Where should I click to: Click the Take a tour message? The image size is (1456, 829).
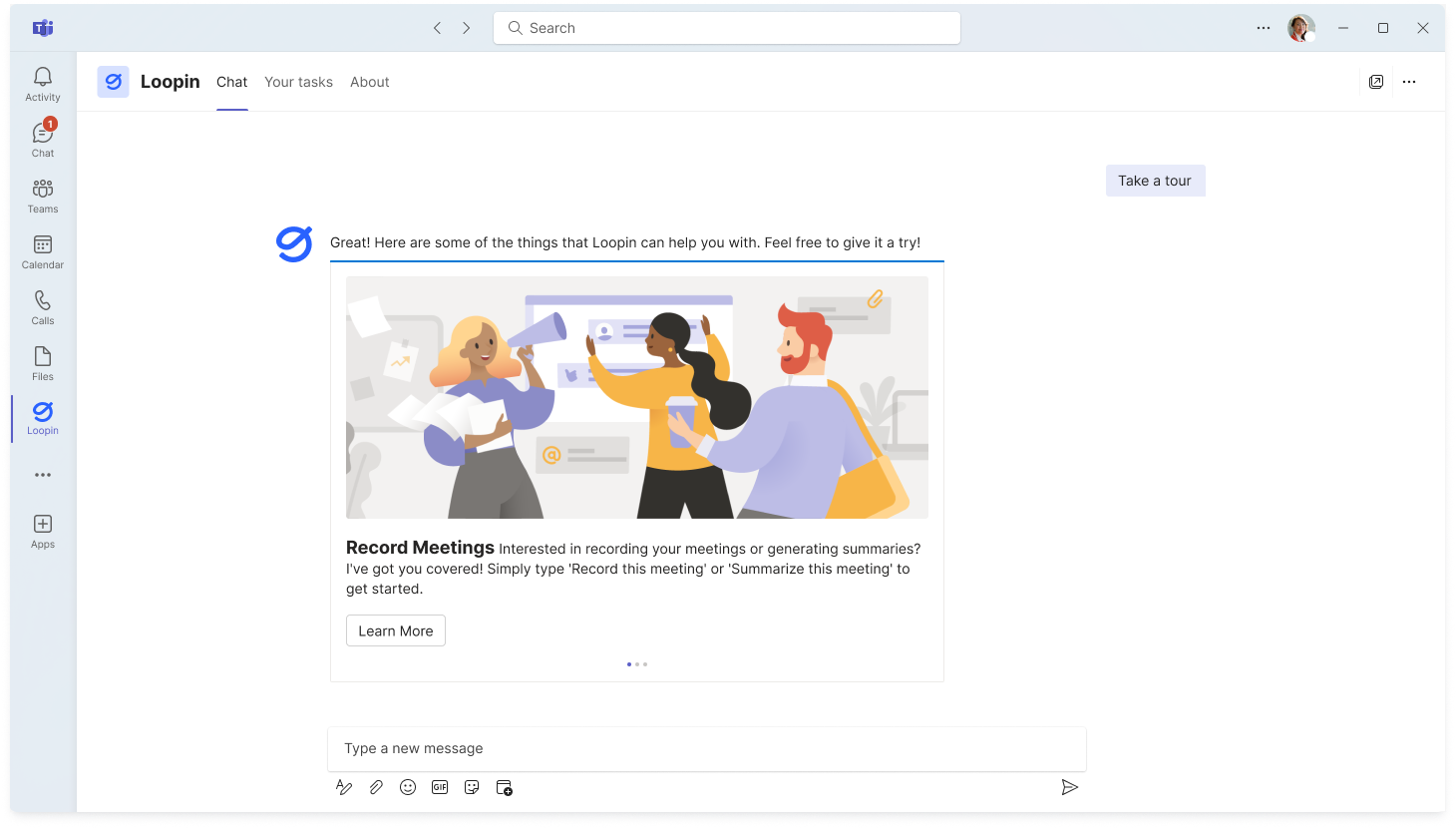pos(1155,181)
